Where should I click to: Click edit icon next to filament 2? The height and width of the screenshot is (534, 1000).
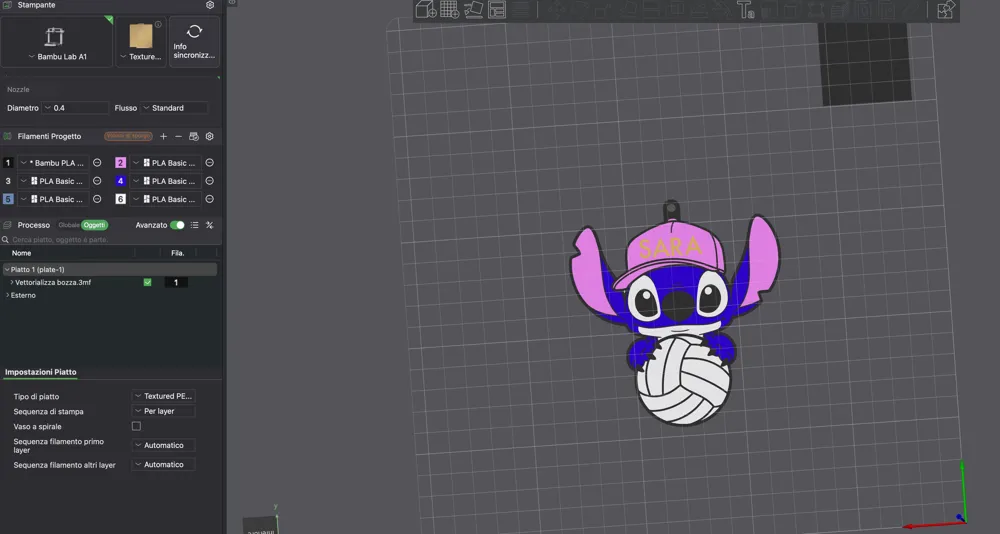point(209,163)
